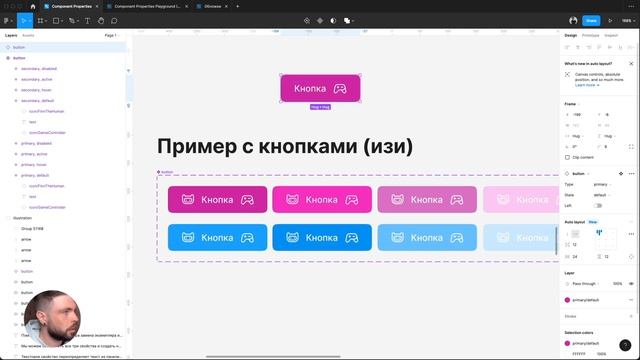This screenshot has height=360, width=640.
Task: Open the button instance swap dropdown
Action: (x=581, y=174)
